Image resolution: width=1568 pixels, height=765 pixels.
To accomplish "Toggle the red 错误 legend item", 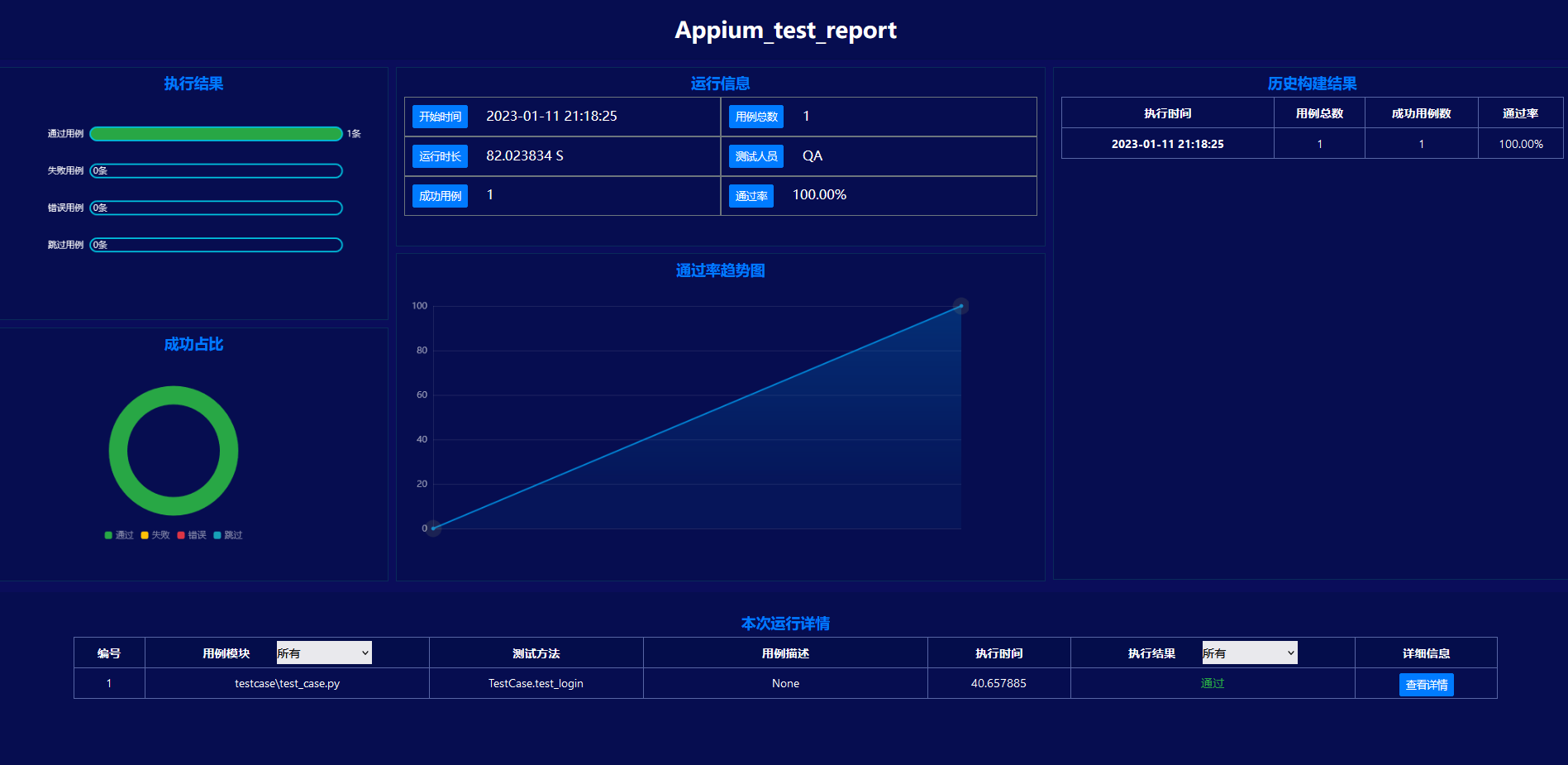I will [x=192, y=535].
